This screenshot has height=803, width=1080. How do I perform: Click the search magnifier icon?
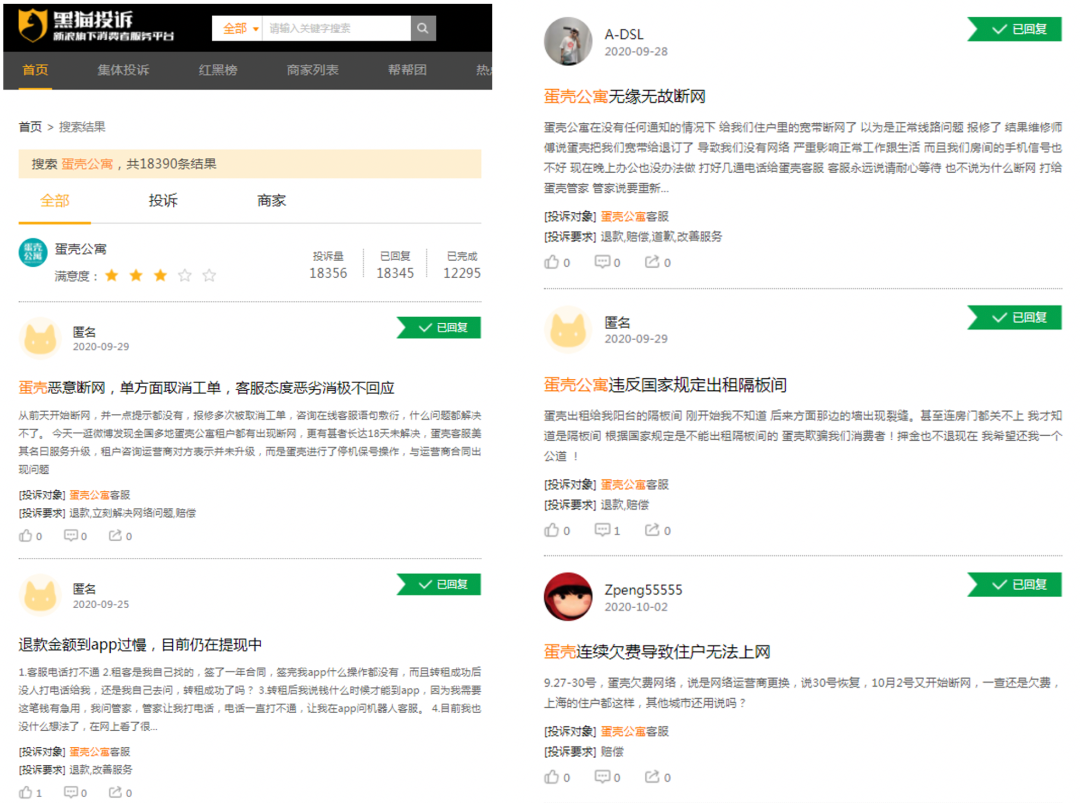click(422, 28)
